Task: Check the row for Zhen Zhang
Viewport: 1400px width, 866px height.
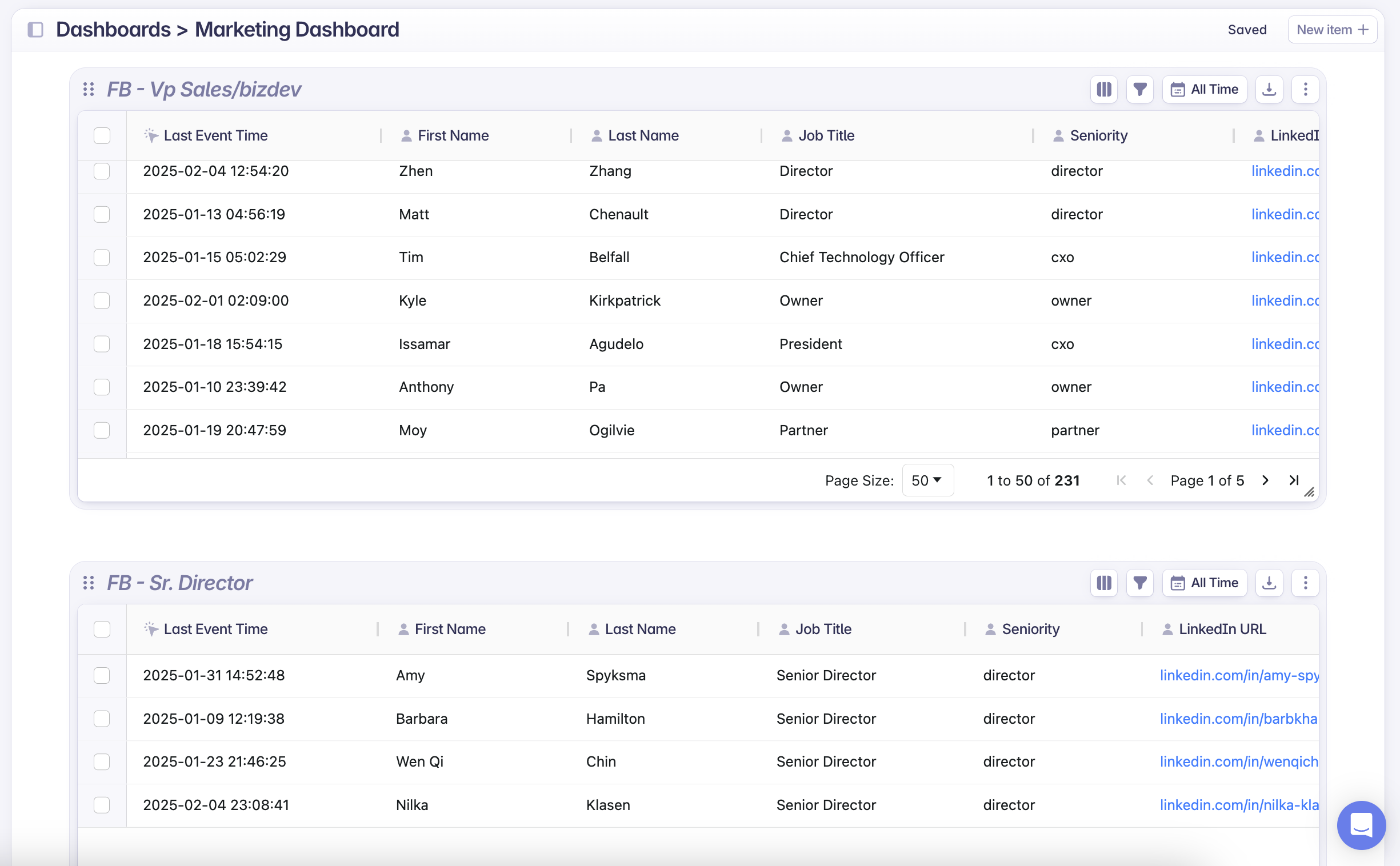Action: click(x=102, y=171)
